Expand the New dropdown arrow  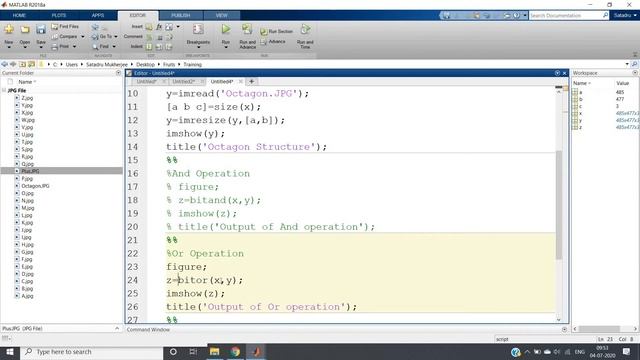[x=9, y=48]
